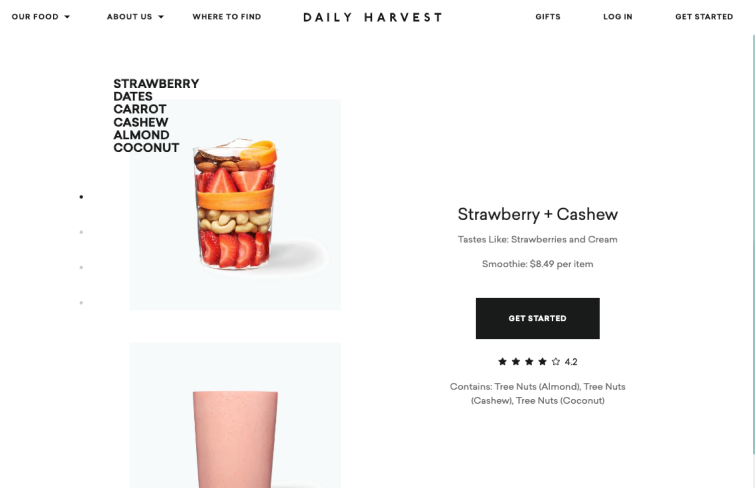Select the third image pagination dot
Image resolution: width=755 pixels, height=488 pixels.
coord(81,267)
